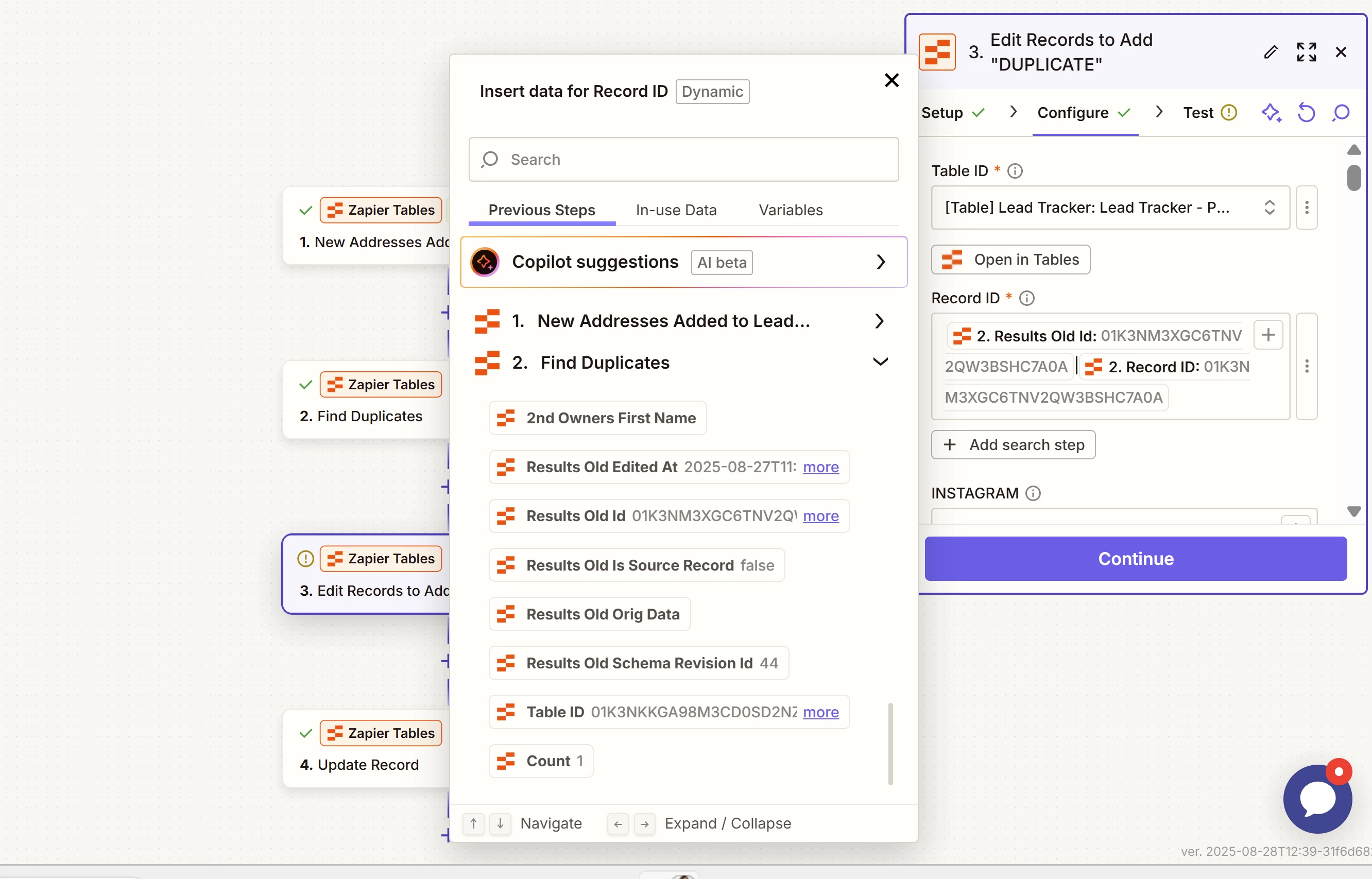Click Open in Tables button

click(x=1010, y=260)
